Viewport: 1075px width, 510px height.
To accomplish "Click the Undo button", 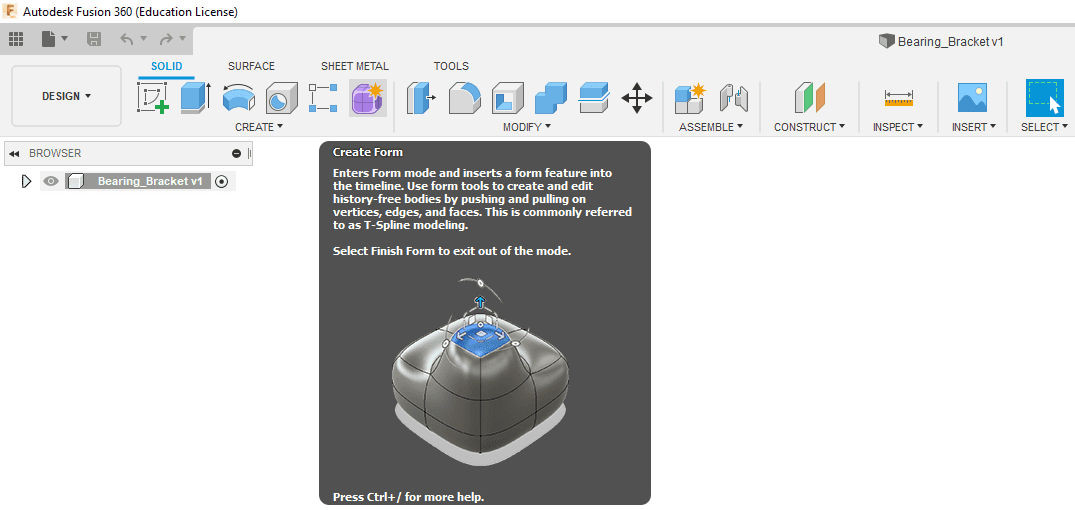I will click(x=127, y=39).
